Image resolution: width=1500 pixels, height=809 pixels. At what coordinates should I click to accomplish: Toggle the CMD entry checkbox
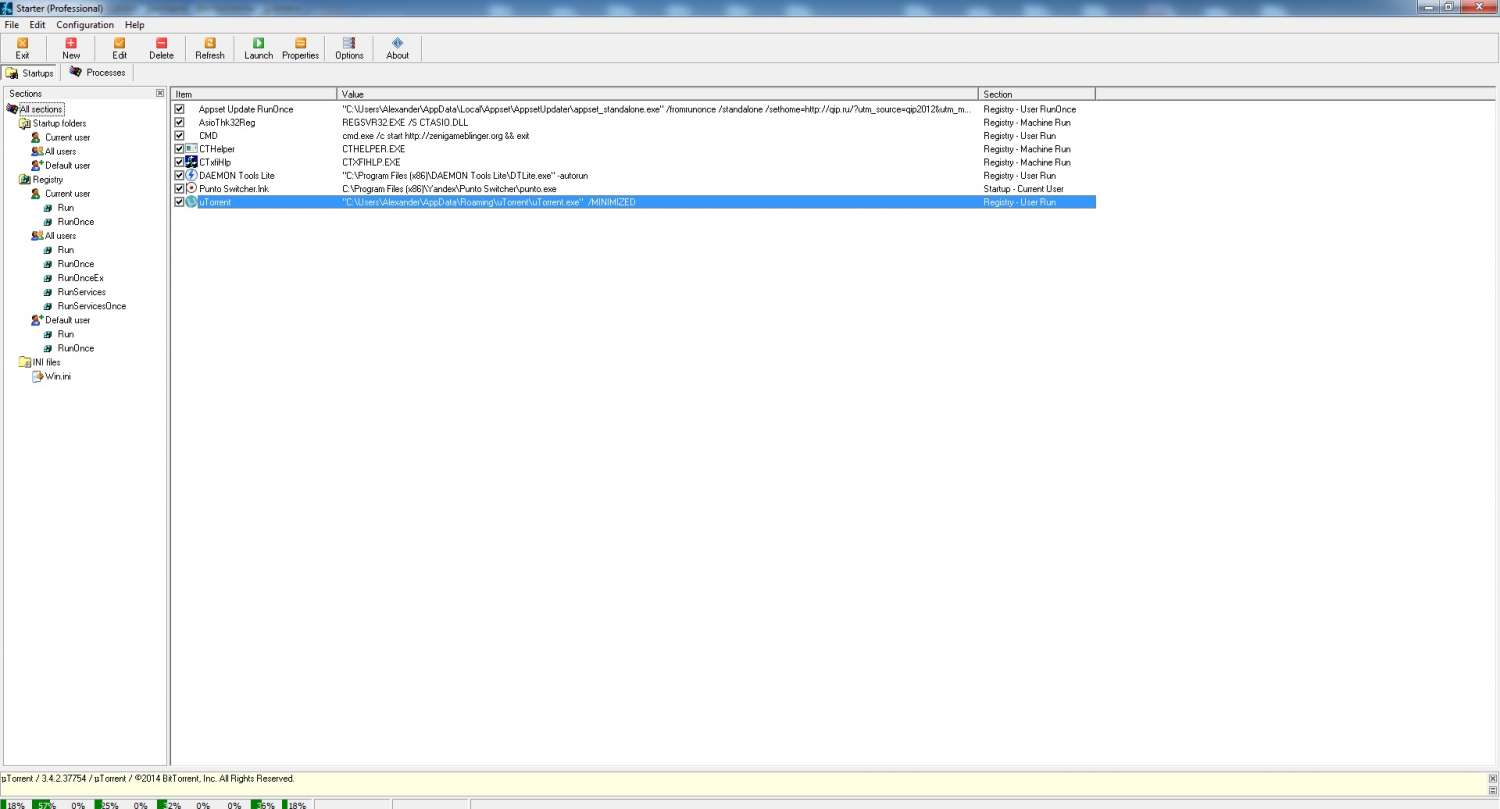pyautogui.click(x=180, y=135)
